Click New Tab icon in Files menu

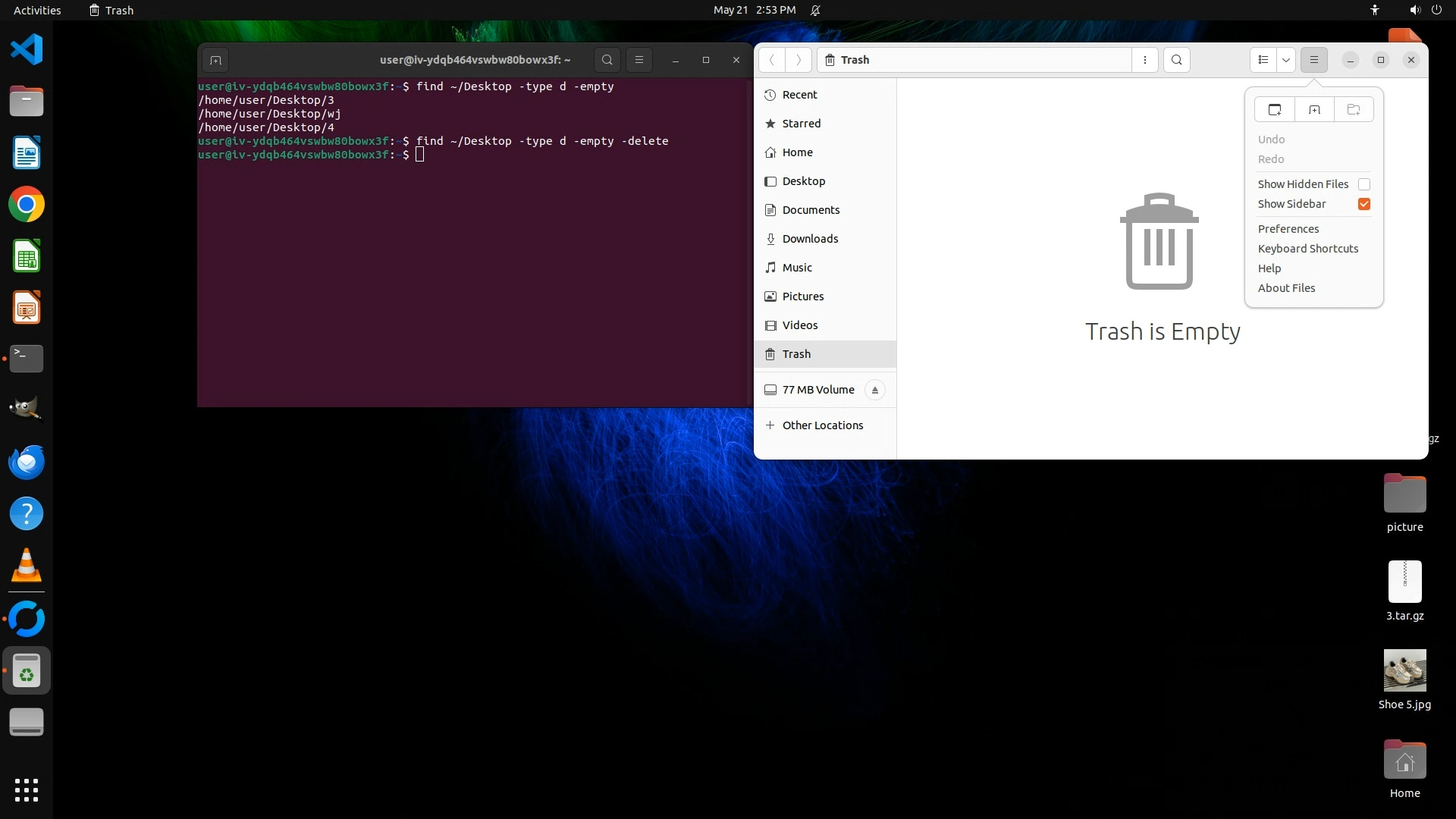pos(1314,110)
